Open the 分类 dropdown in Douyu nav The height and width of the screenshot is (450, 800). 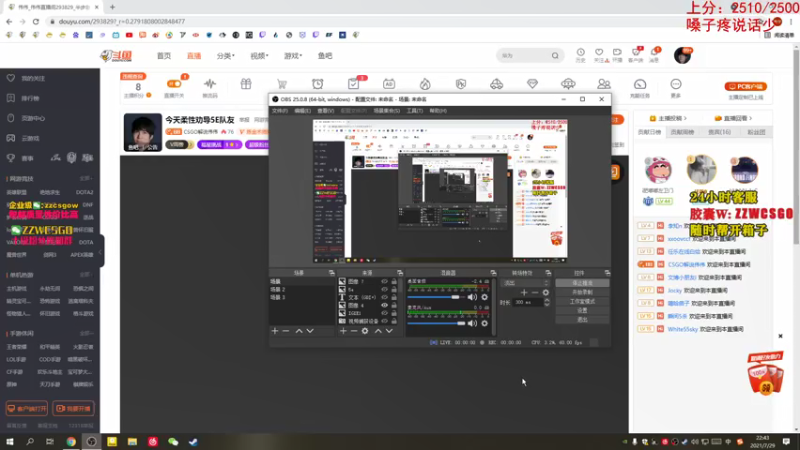click(226, 56)
